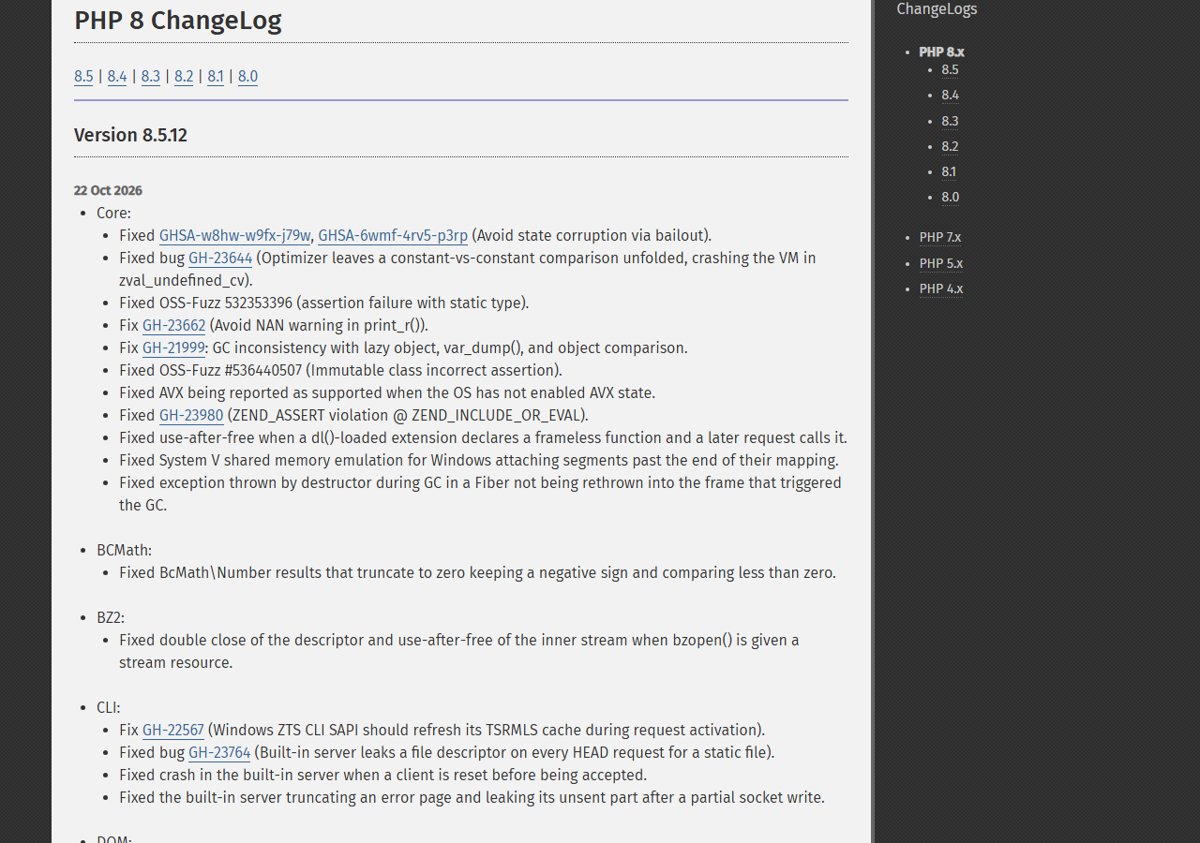Viewport: 1200px width, 843px height.
Task: Click the bzopen() double close entry
Action: (x=459, y=651)
